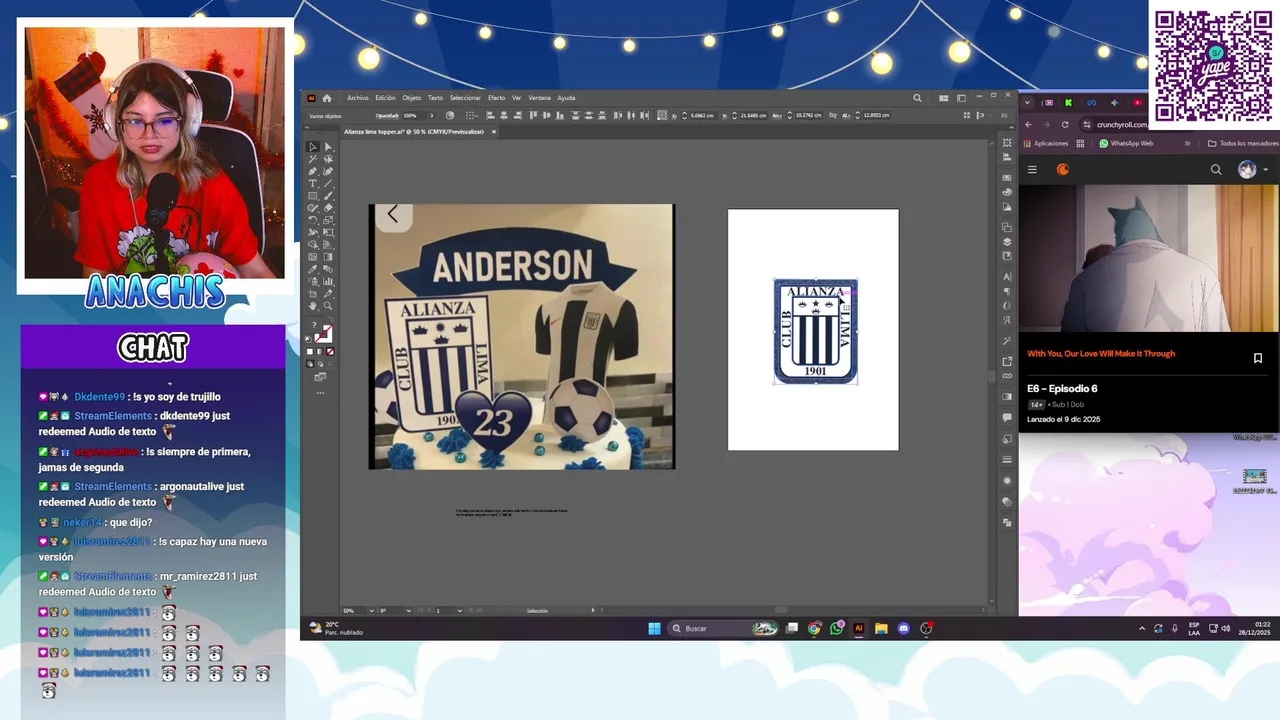Viewport: 1280px width, 720px height.
Task: Open the Efecto menu
Action: 496,98
